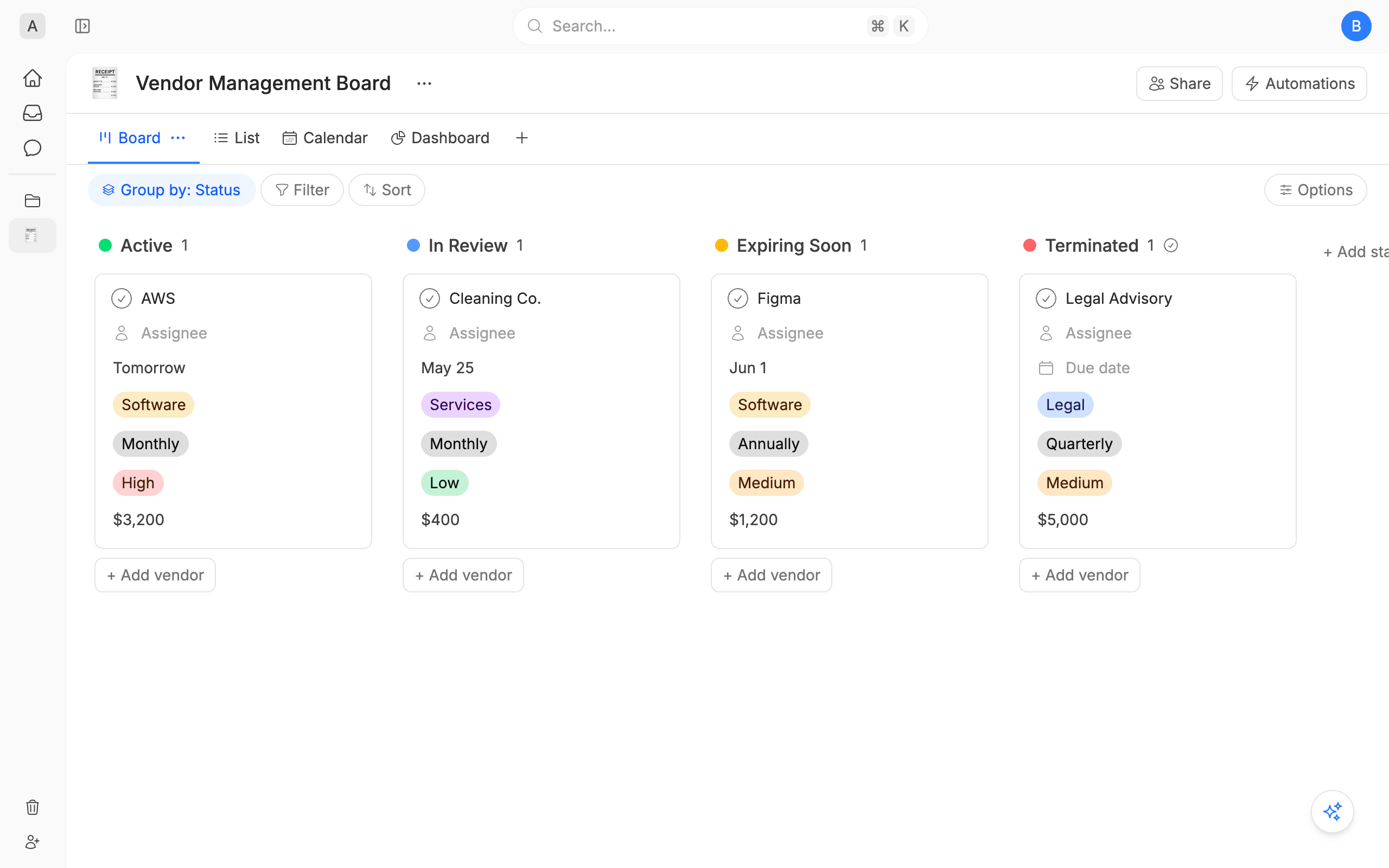1389x868 pixels.
Task: Open the Trash icon in sidebar
Action: pos(33,807)
